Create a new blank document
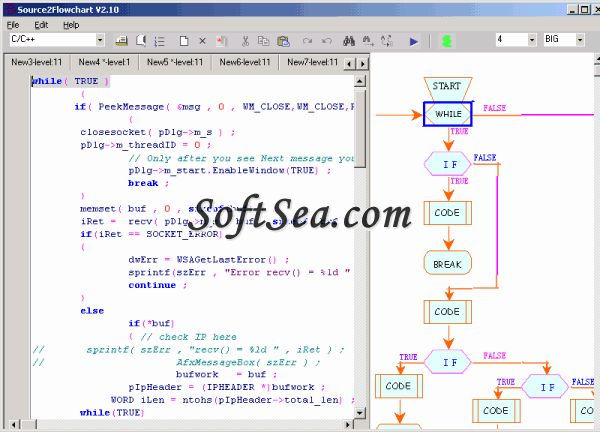 click(184, 41)
